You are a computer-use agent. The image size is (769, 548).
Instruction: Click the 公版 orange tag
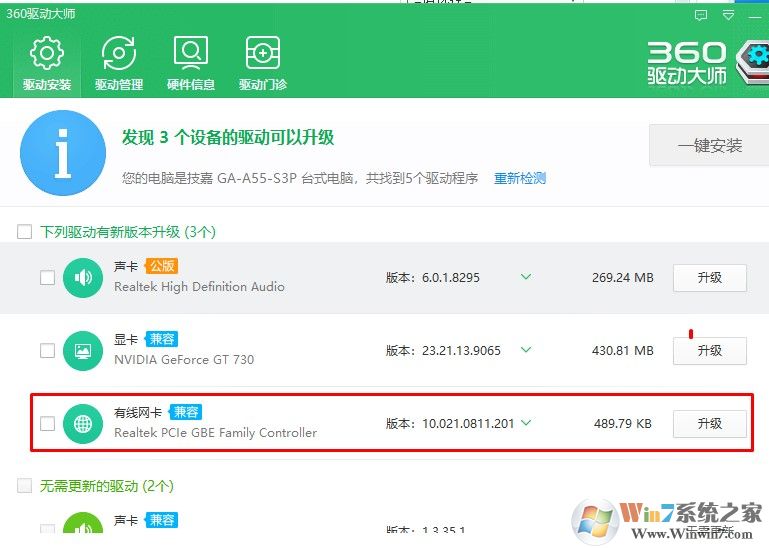click(x=162, y=266)
